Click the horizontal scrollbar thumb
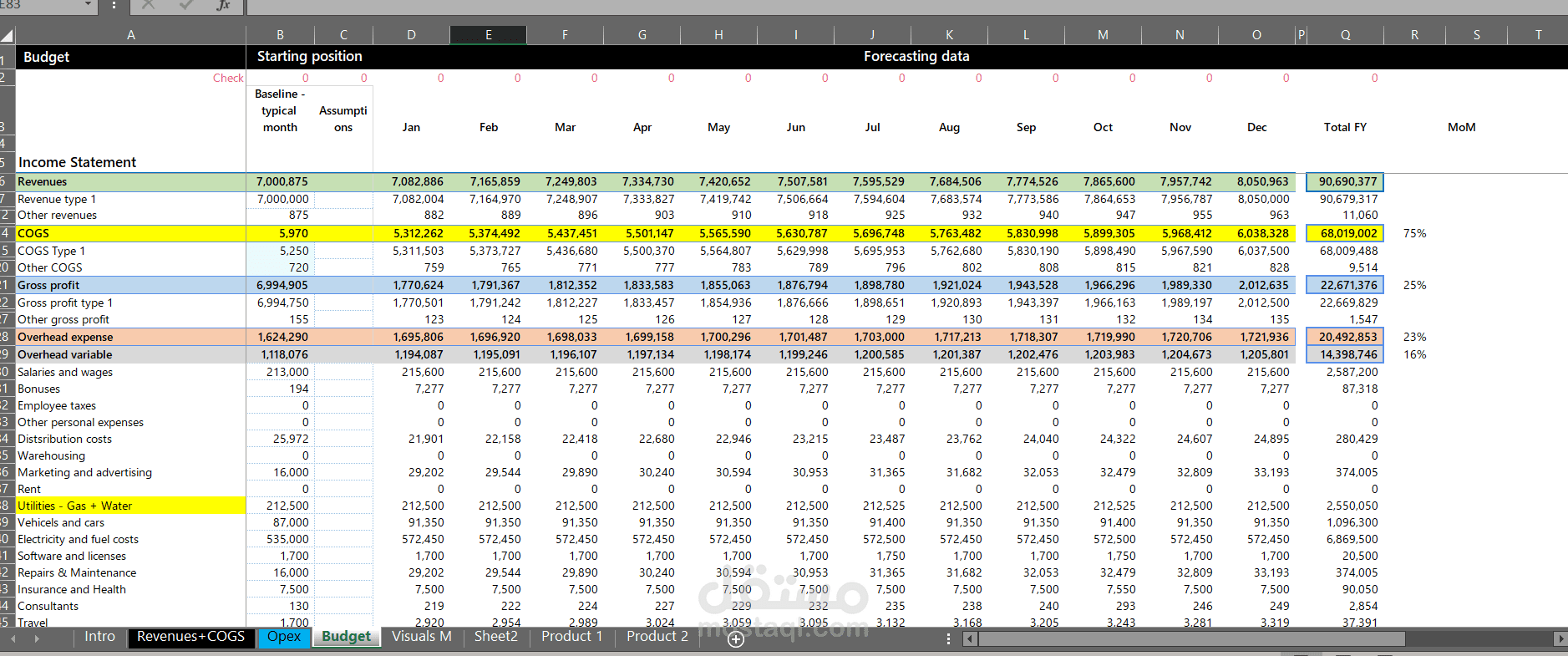This screenshot has width=1568, height=656. pos(1192,639)
